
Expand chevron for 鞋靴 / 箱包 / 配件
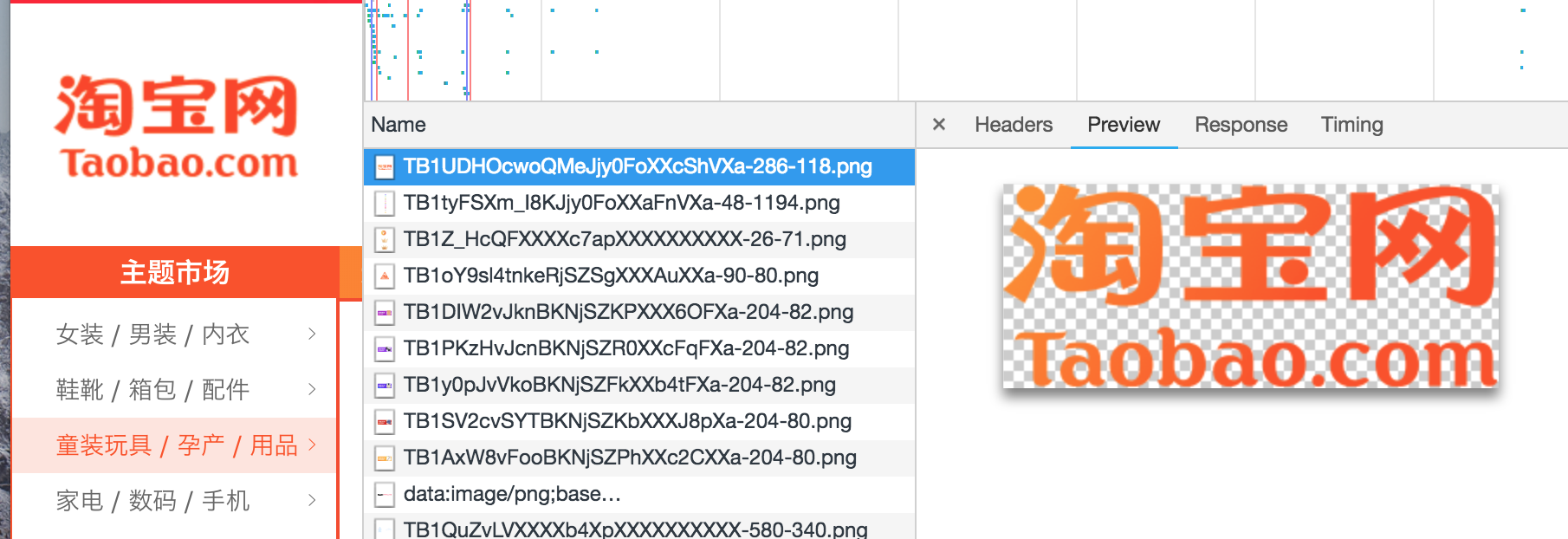click(312, 390)
